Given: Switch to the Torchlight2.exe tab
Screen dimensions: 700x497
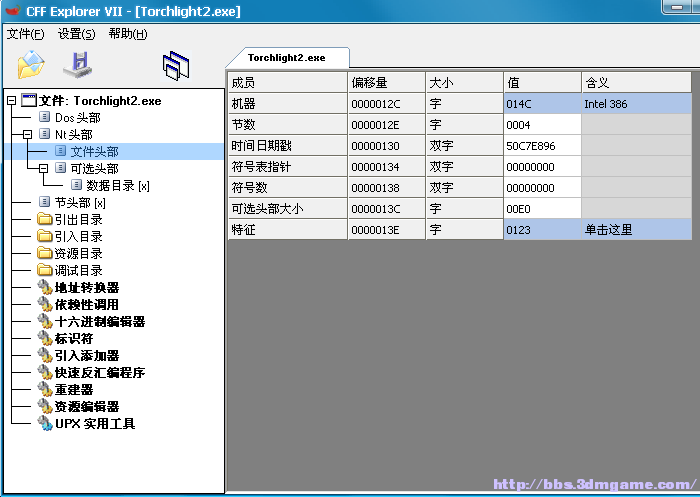Looking at the screenshot, I should coord(286,58).
